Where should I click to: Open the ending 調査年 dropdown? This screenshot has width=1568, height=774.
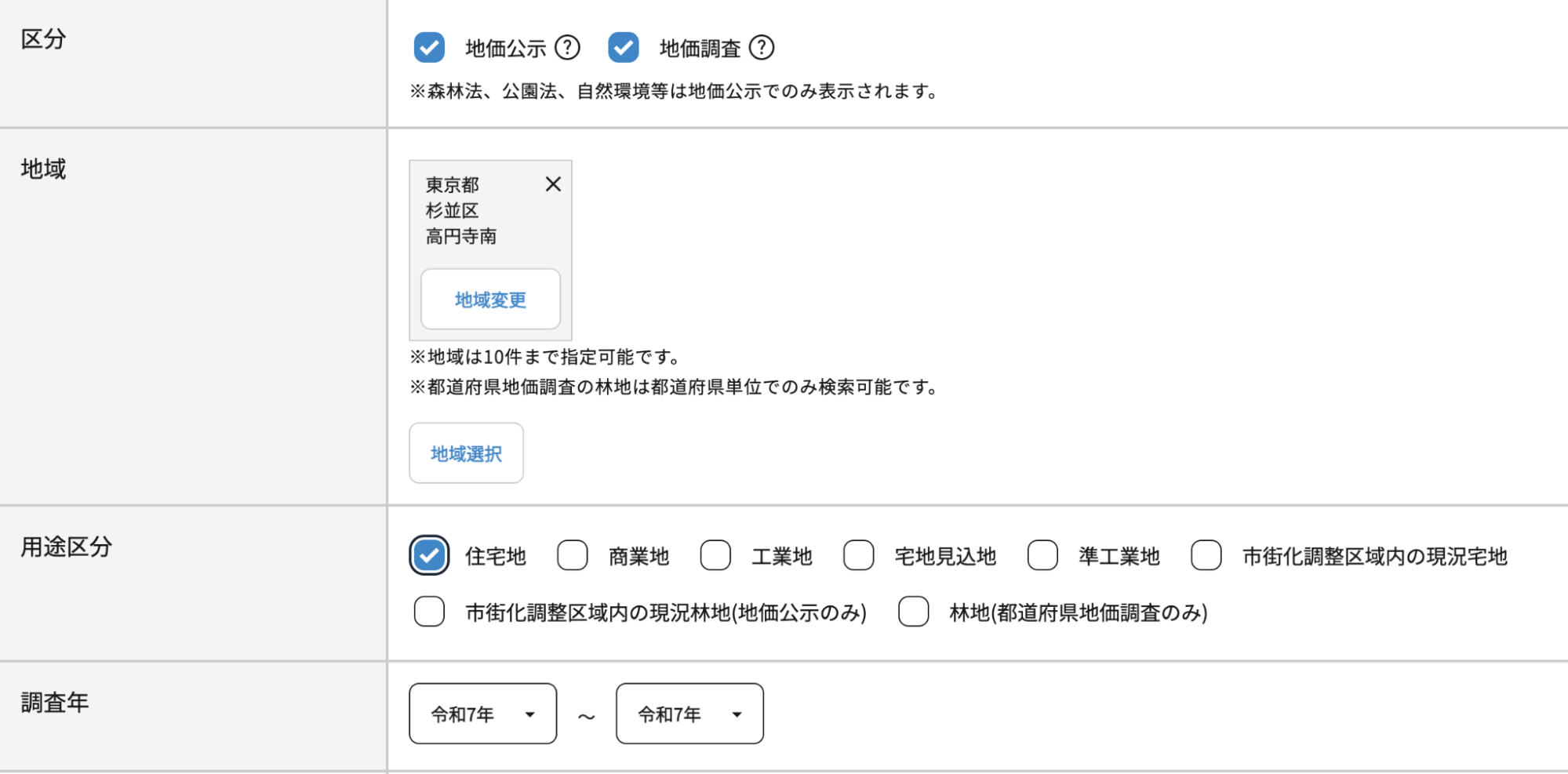click(x=689, y=714)
